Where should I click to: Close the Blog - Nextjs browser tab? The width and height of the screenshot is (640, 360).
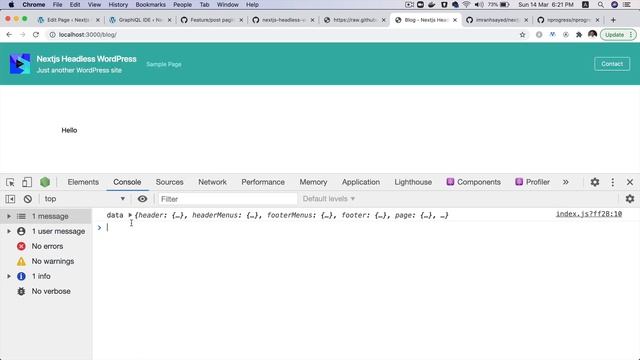click(455, 20)
